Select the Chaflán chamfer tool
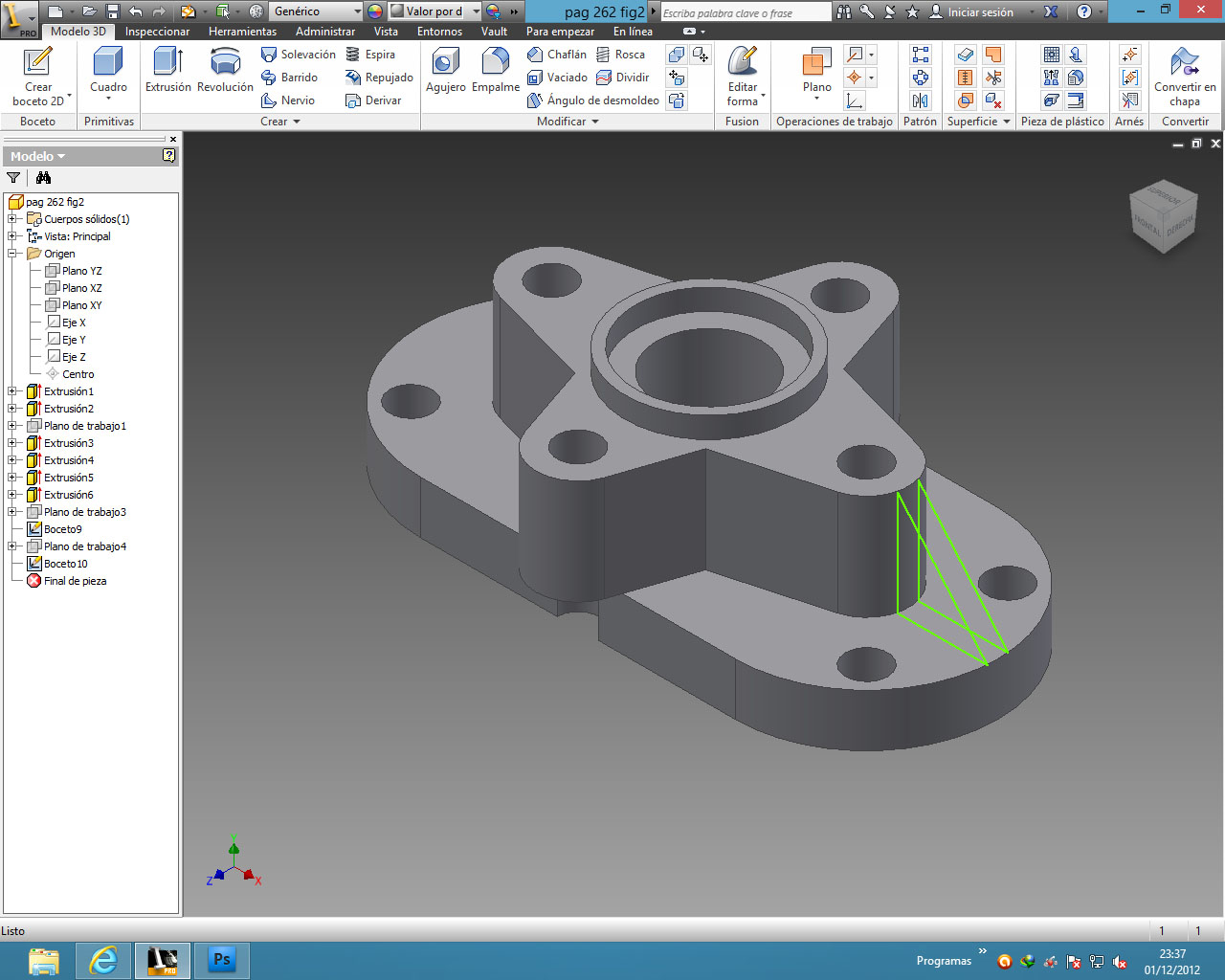Viewport: 1225px width, 980px height. pyautogui.click(x=557, y=55)
